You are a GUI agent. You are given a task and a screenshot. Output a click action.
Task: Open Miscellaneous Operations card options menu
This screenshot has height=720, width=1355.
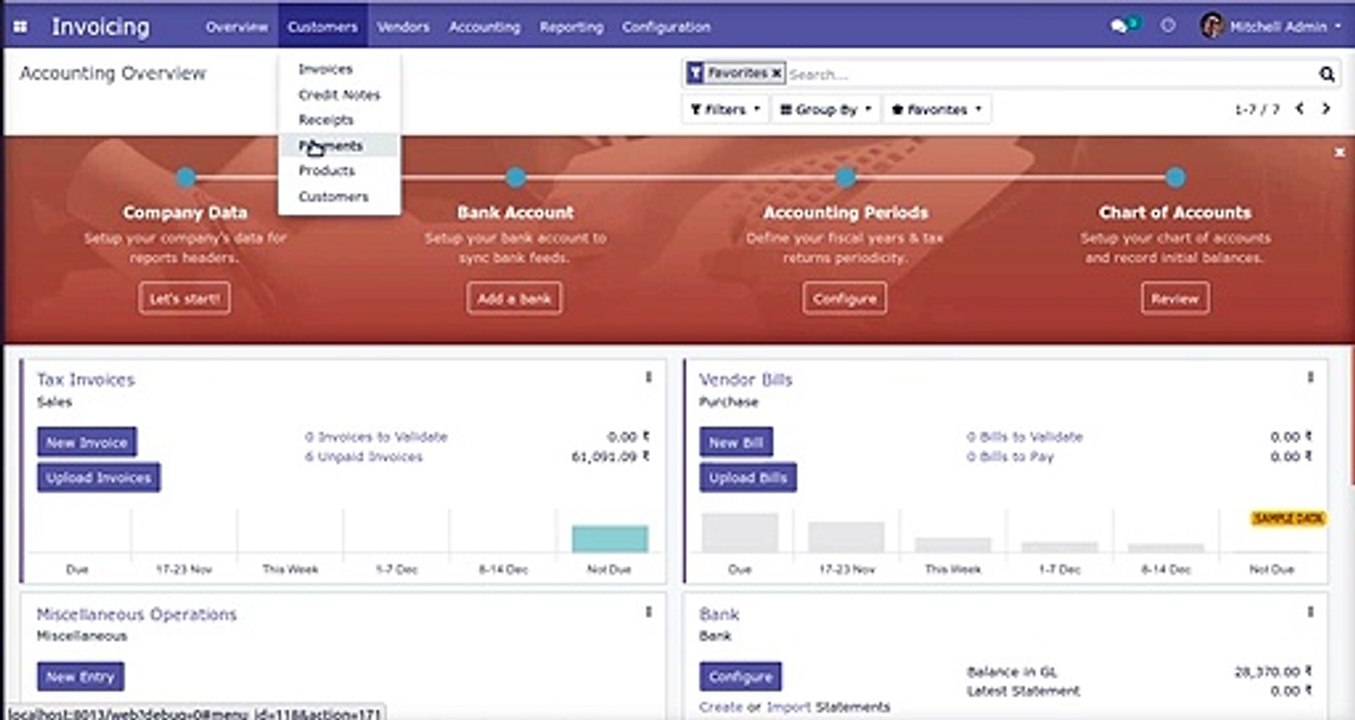(648, 612)
